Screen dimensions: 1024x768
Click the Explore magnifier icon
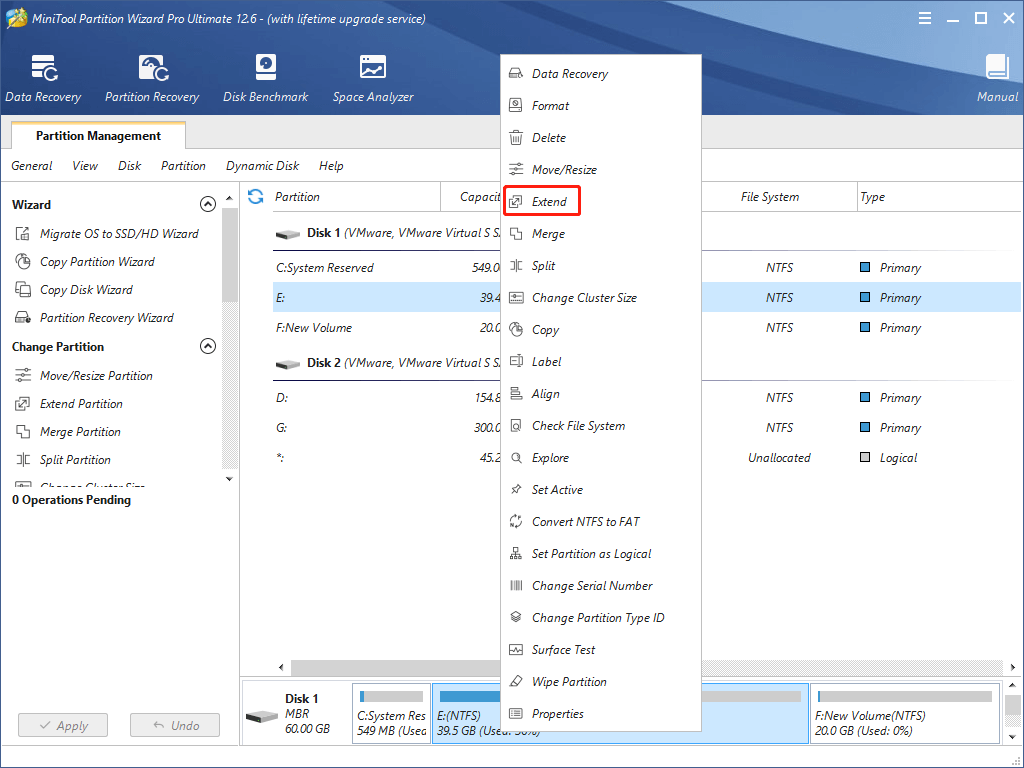[x=516, y=458]
